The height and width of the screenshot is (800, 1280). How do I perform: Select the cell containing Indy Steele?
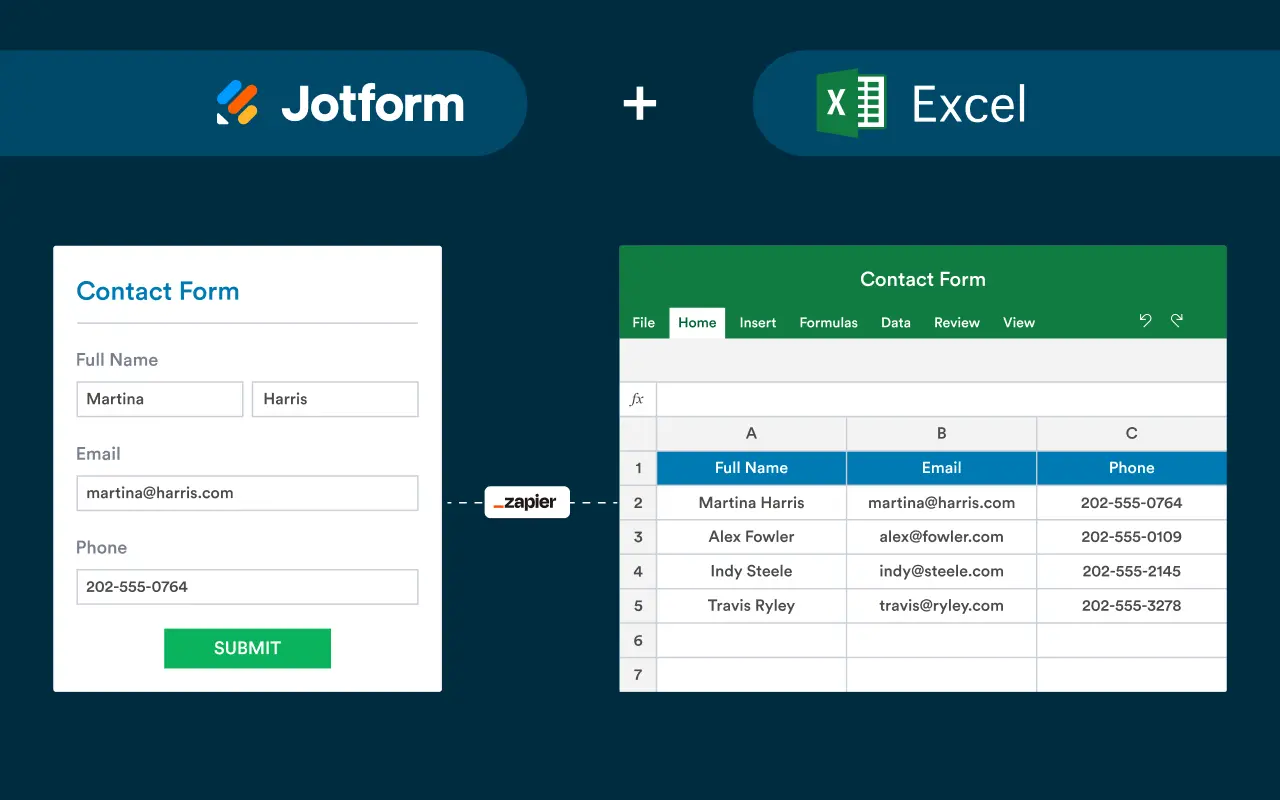(751, 571)
